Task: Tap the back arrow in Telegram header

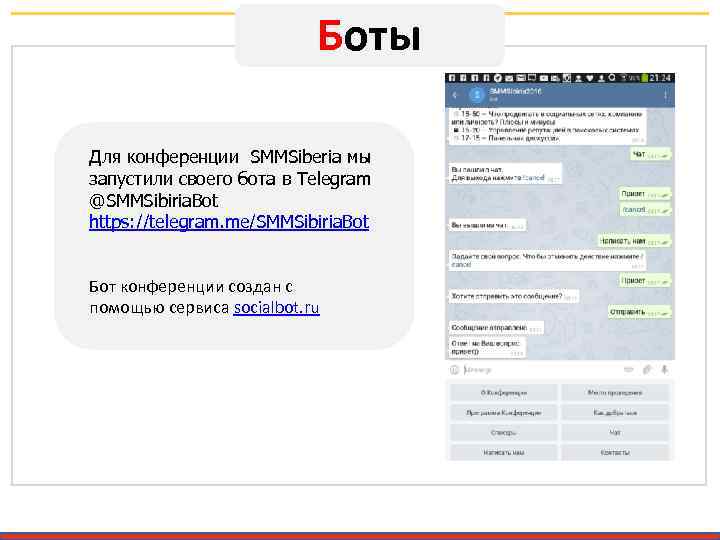Action: pyautogui.click(x=455, y=95)
